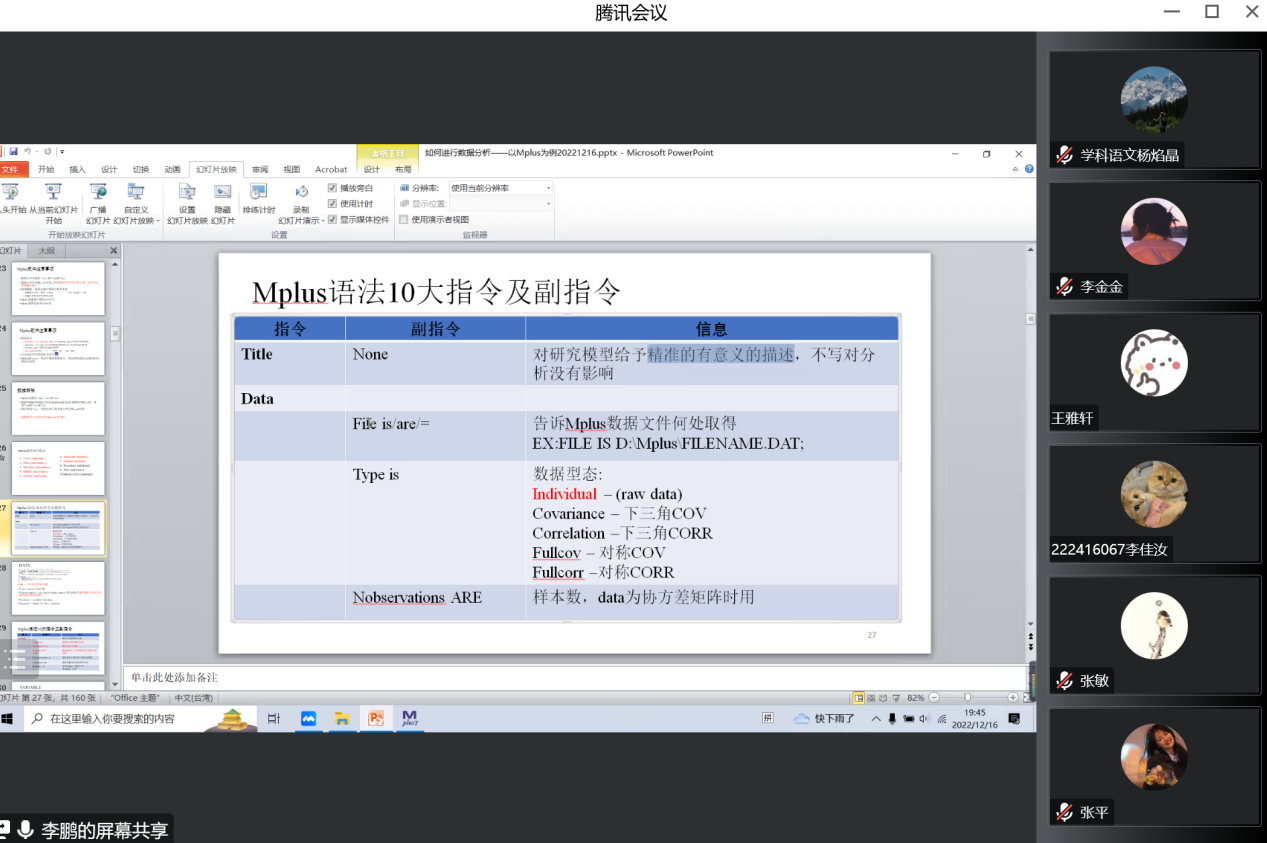Screen dimensions: 1267x843
Task: Select 王雅轩 participant video tile
Action: click(x=1154, y=373)
